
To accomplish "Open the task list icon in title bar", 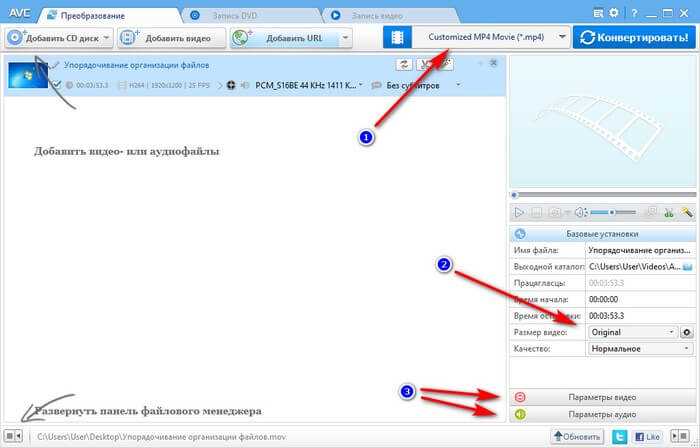I will click(x=598, y=13).
